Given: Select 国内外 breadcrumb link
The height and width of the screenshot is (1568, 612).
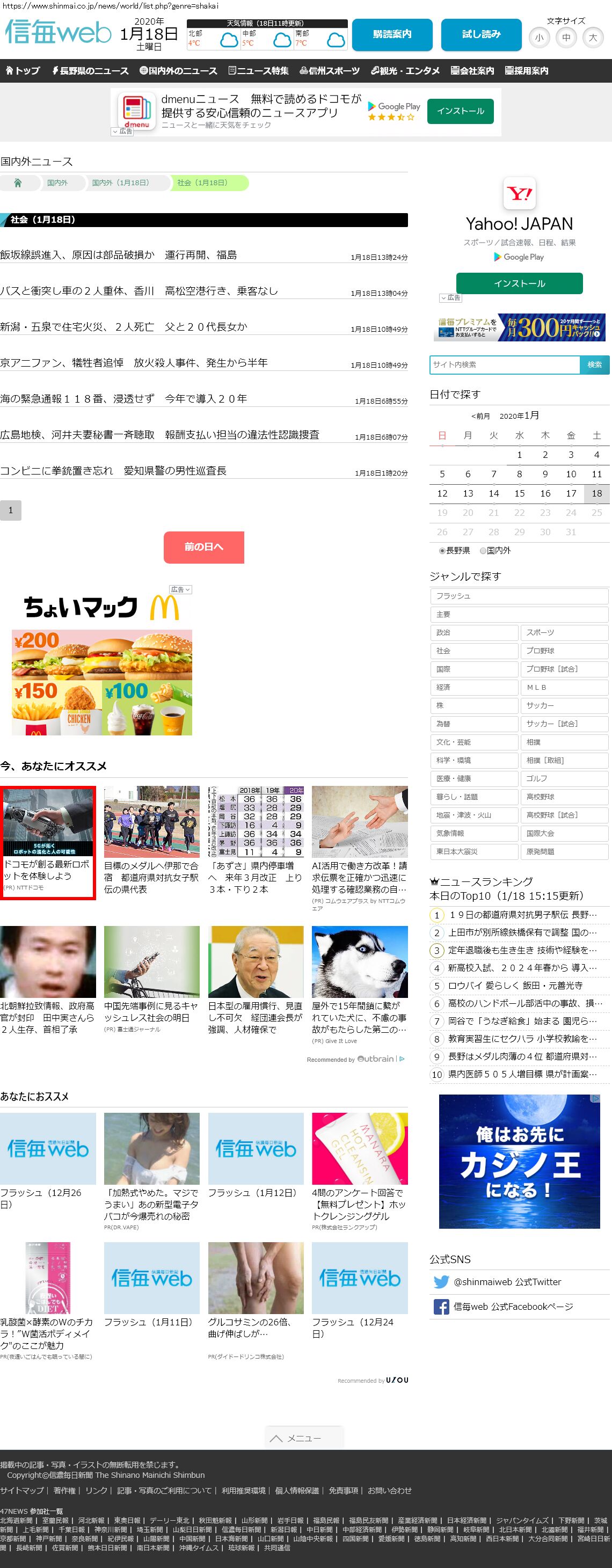Looking at the screenshot, I should 58,183.
